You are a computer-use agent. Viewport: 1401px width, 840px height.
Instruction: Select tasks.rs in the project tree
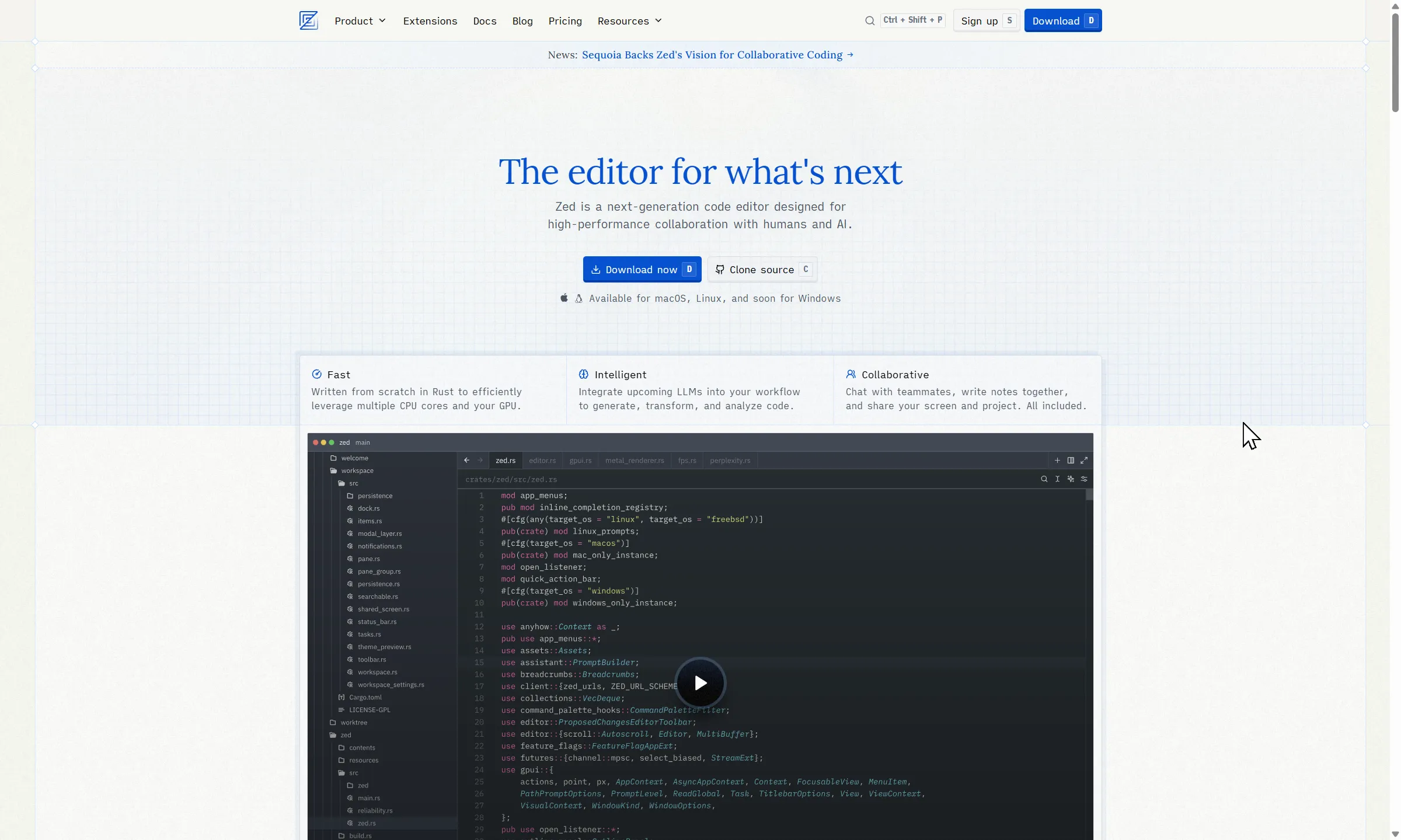364,635
